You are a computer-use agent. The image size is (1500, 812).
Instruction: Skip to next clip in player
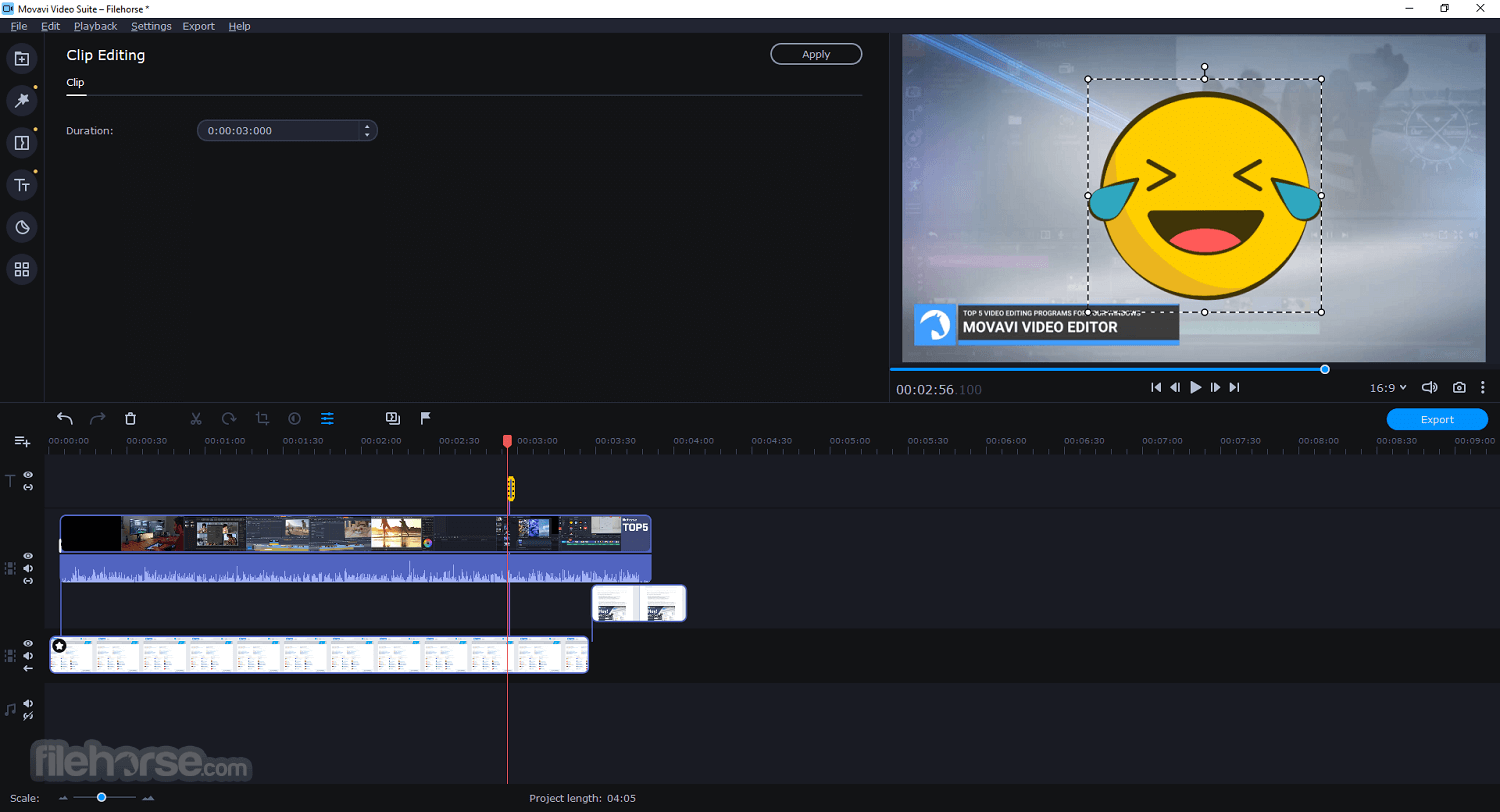point(1234,387)
